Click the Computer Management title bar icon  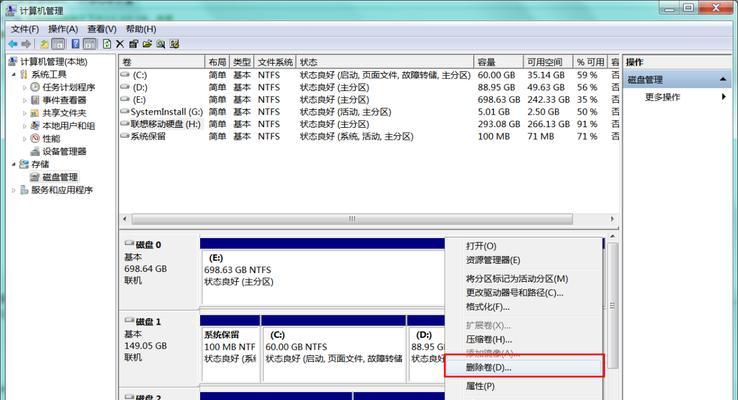[x=11, y=9]
